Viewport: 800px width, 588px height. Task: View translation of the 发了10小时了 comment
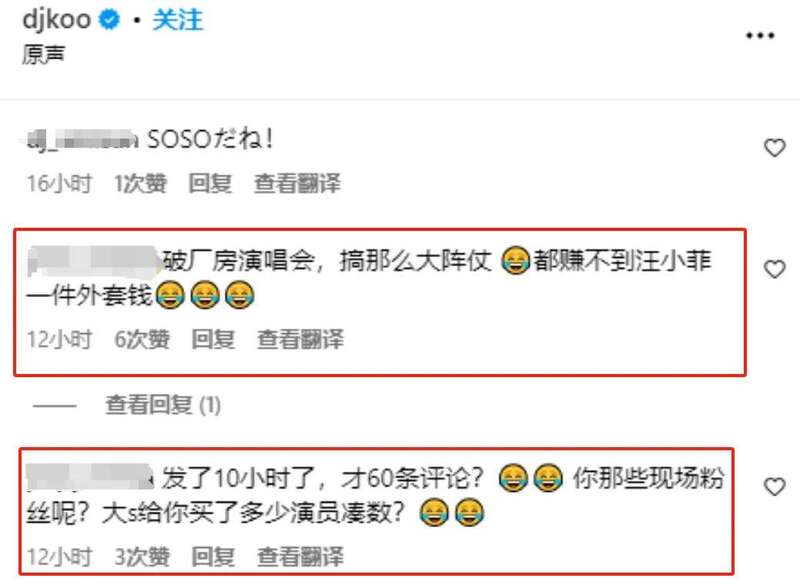pyautogui.click(x=300, y=557)
